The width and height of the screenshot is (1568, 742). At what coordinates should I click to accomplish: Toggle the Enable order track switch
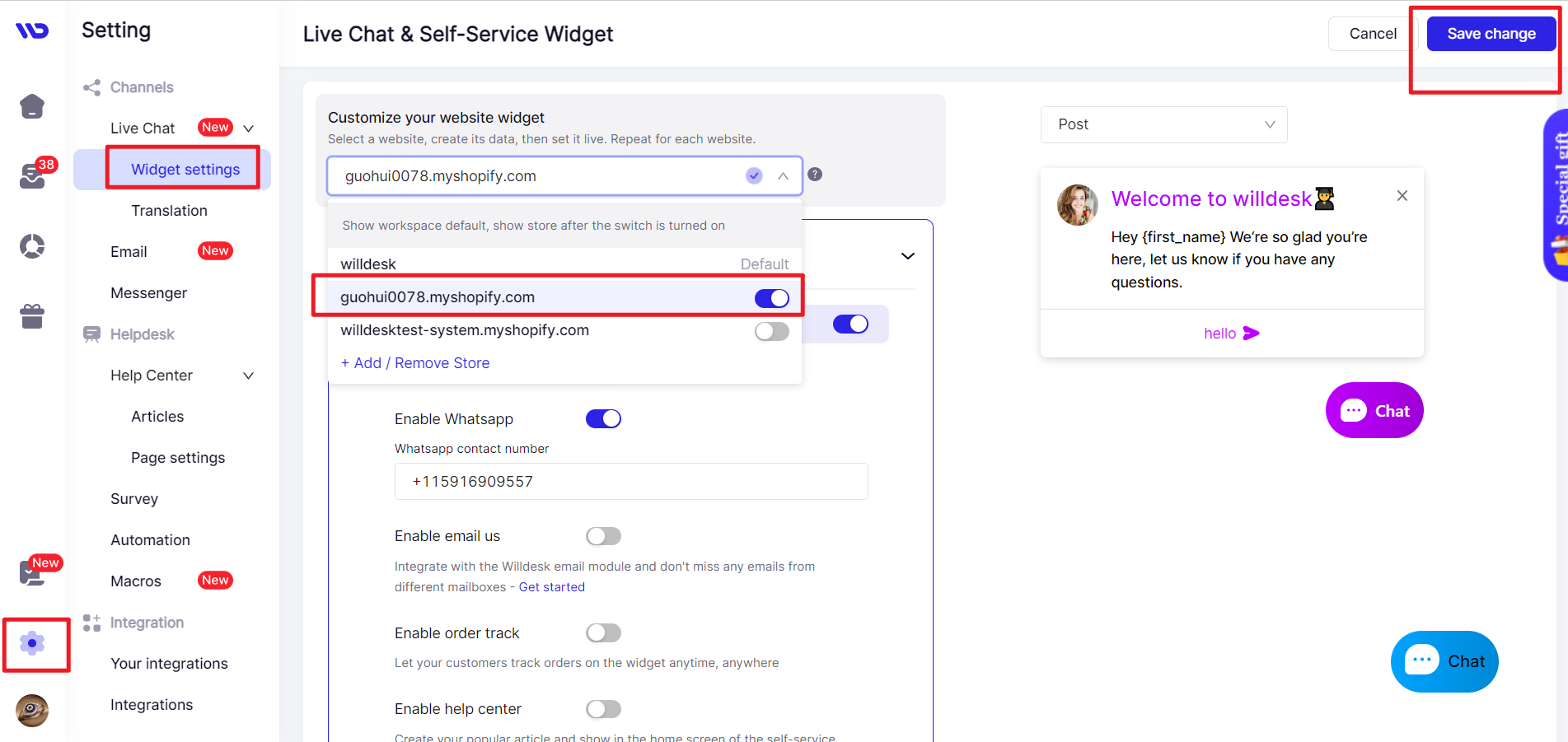[x=603, y=632]
